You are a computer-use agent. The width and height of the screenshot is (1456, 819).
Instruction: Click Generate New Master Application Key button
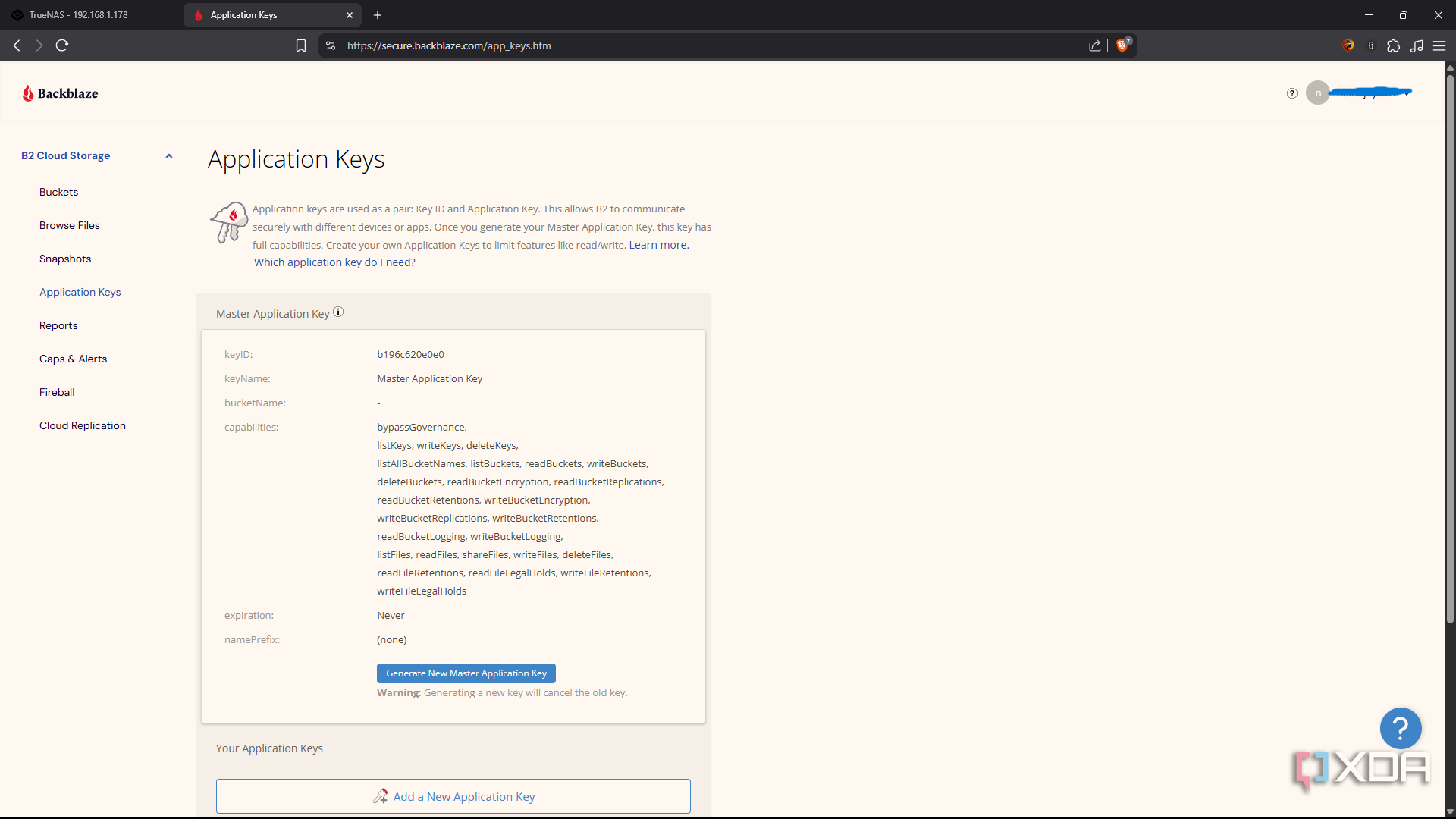[x=466, y=673]
